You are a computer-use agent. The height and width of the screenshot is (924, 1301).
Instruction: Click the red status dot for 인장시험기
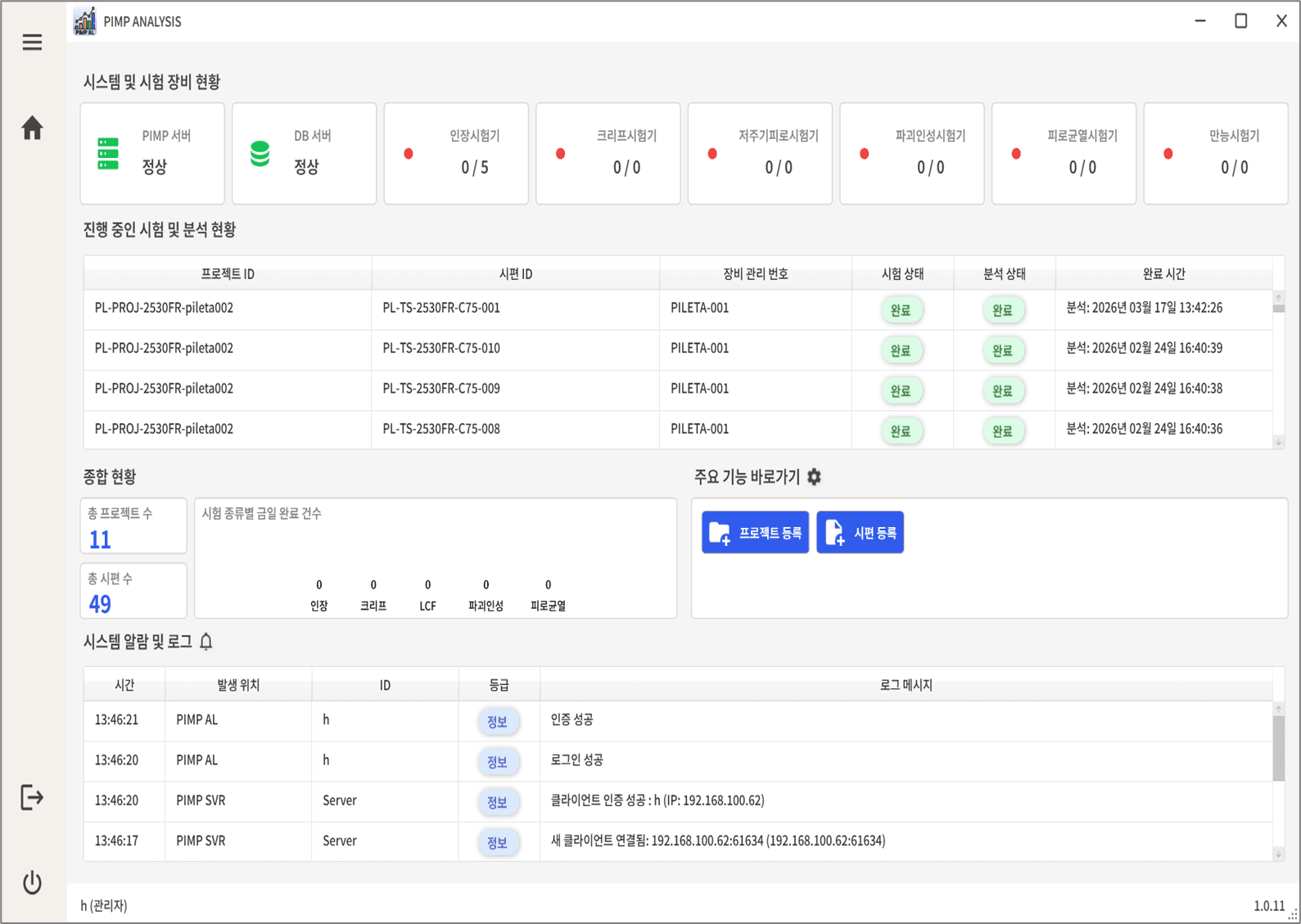click(409, 153)
